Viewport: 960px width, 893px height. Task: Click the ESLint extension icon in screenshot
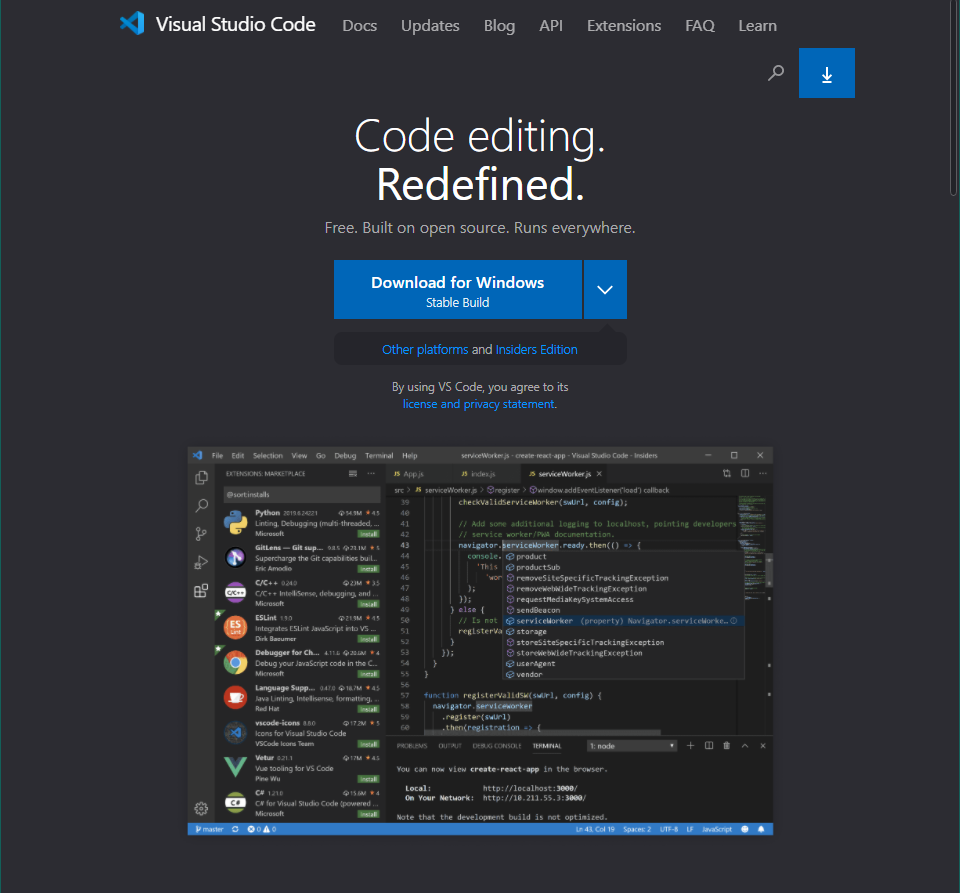point(235,627)
